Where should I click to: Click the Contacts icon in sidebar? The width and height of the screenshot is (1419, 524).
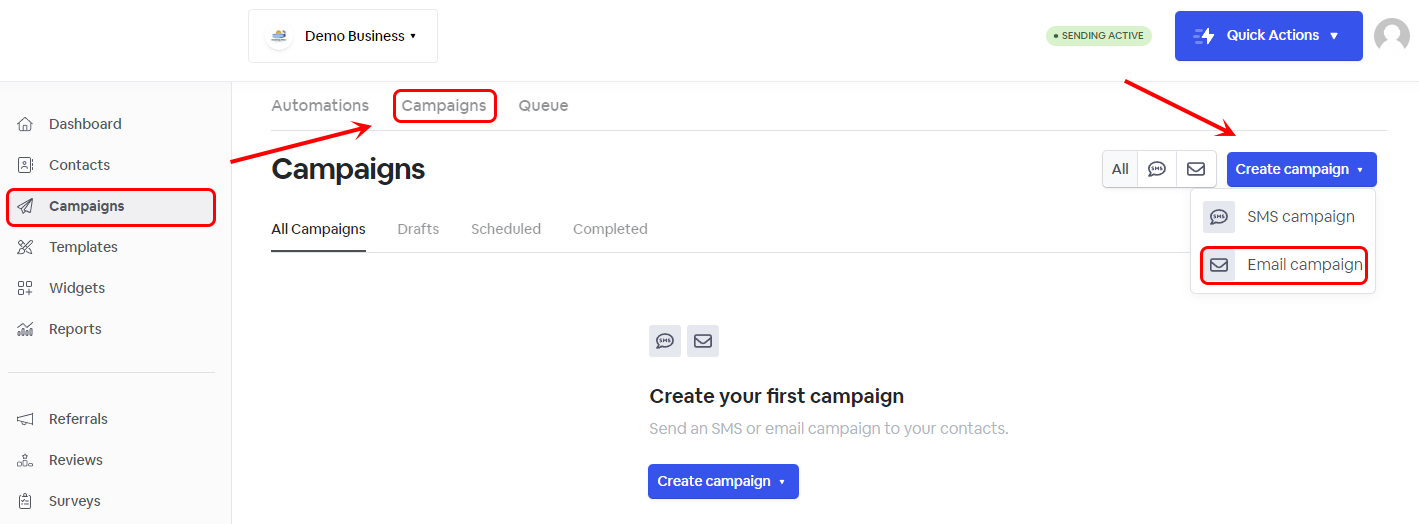tap(26, 165)
